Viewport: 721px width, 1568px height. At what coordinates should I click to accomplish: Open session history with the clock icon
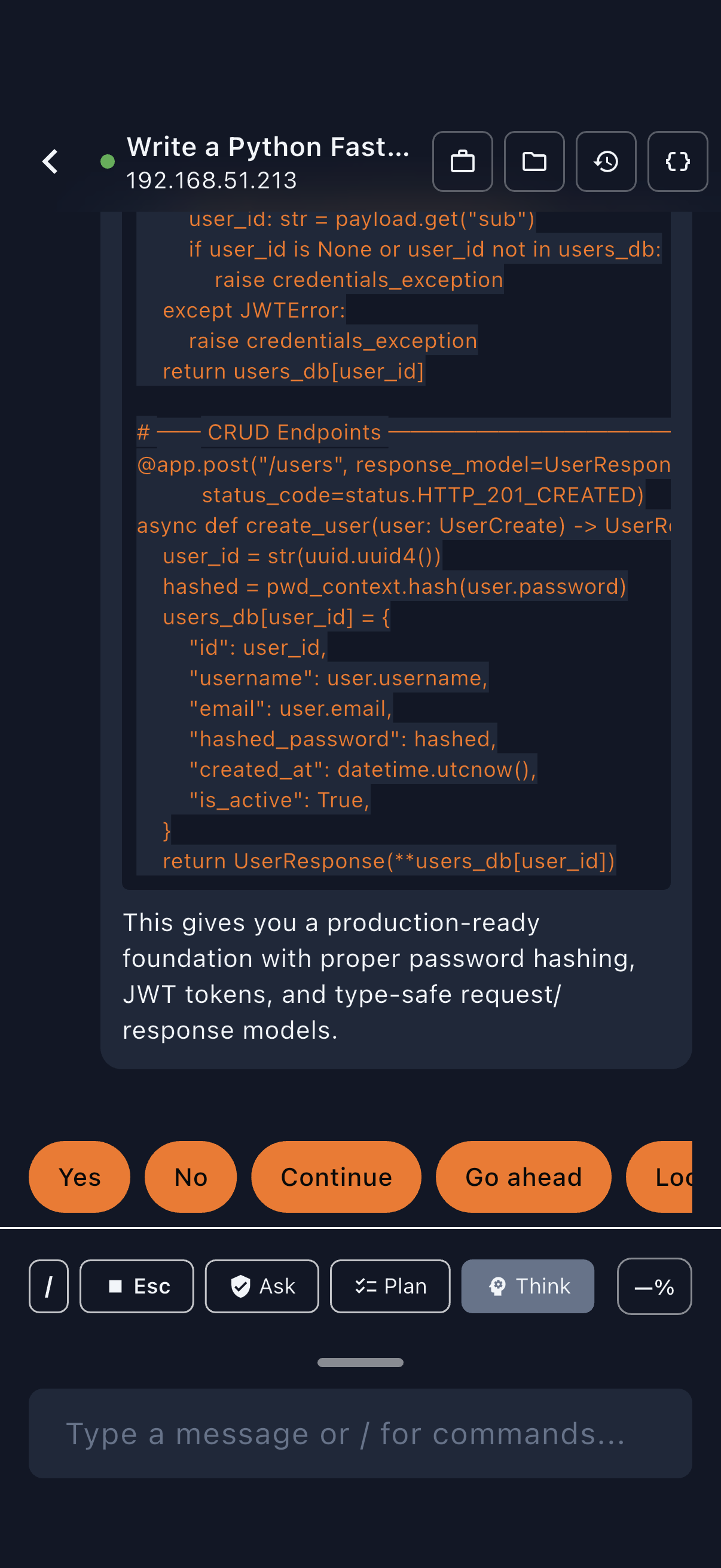point(606,162)
